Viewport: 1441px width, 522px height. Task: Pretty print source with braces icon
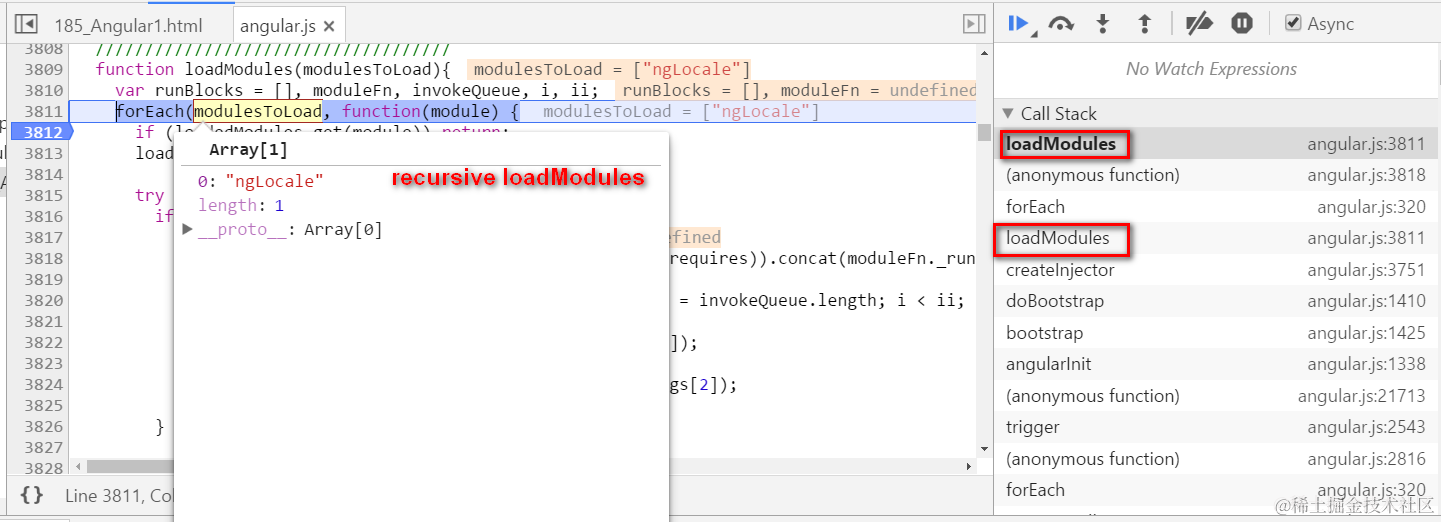(31, 495)
